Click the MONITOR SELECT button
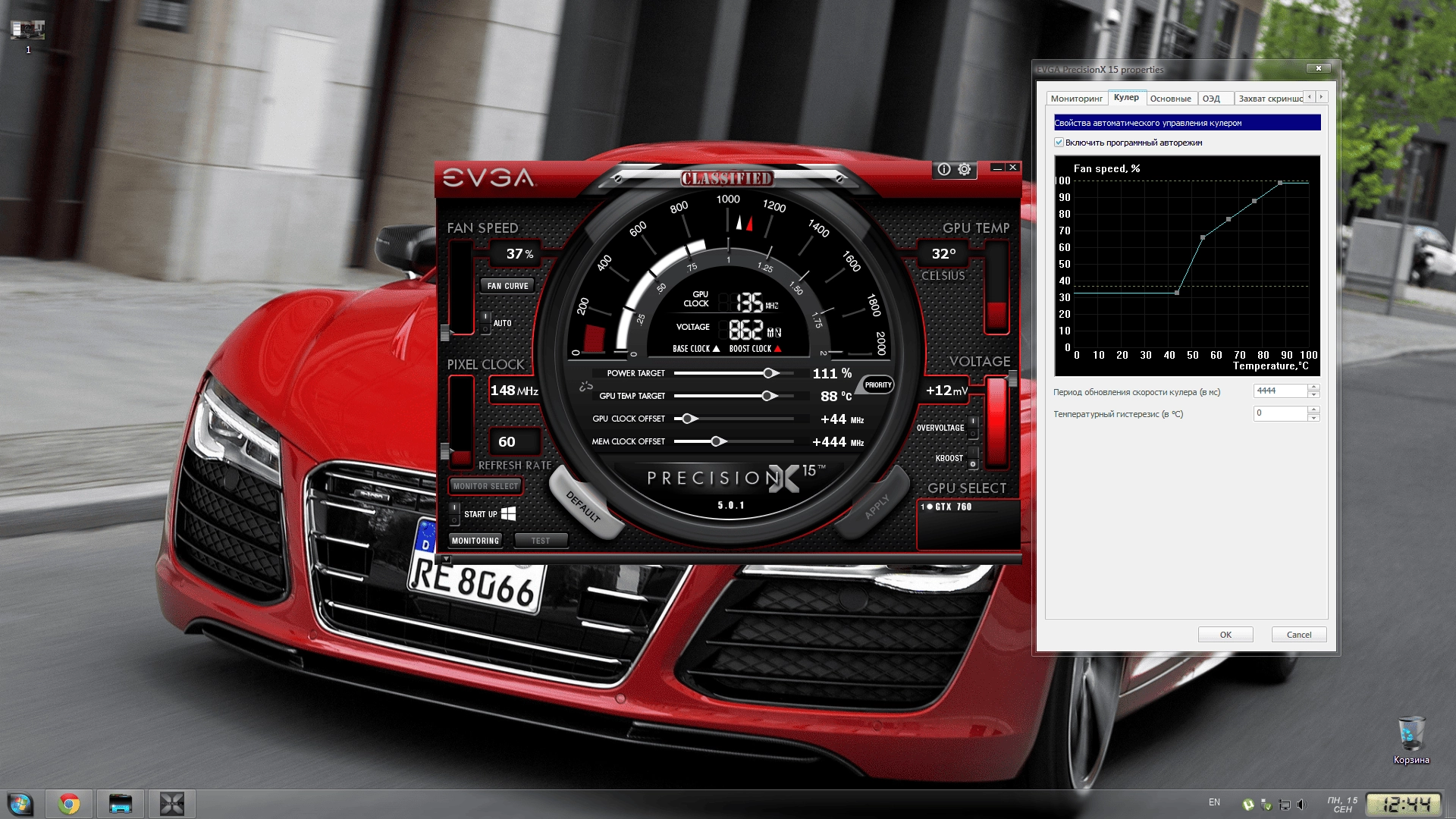Viewport: 1456px width, 819px height. point(485,486)
